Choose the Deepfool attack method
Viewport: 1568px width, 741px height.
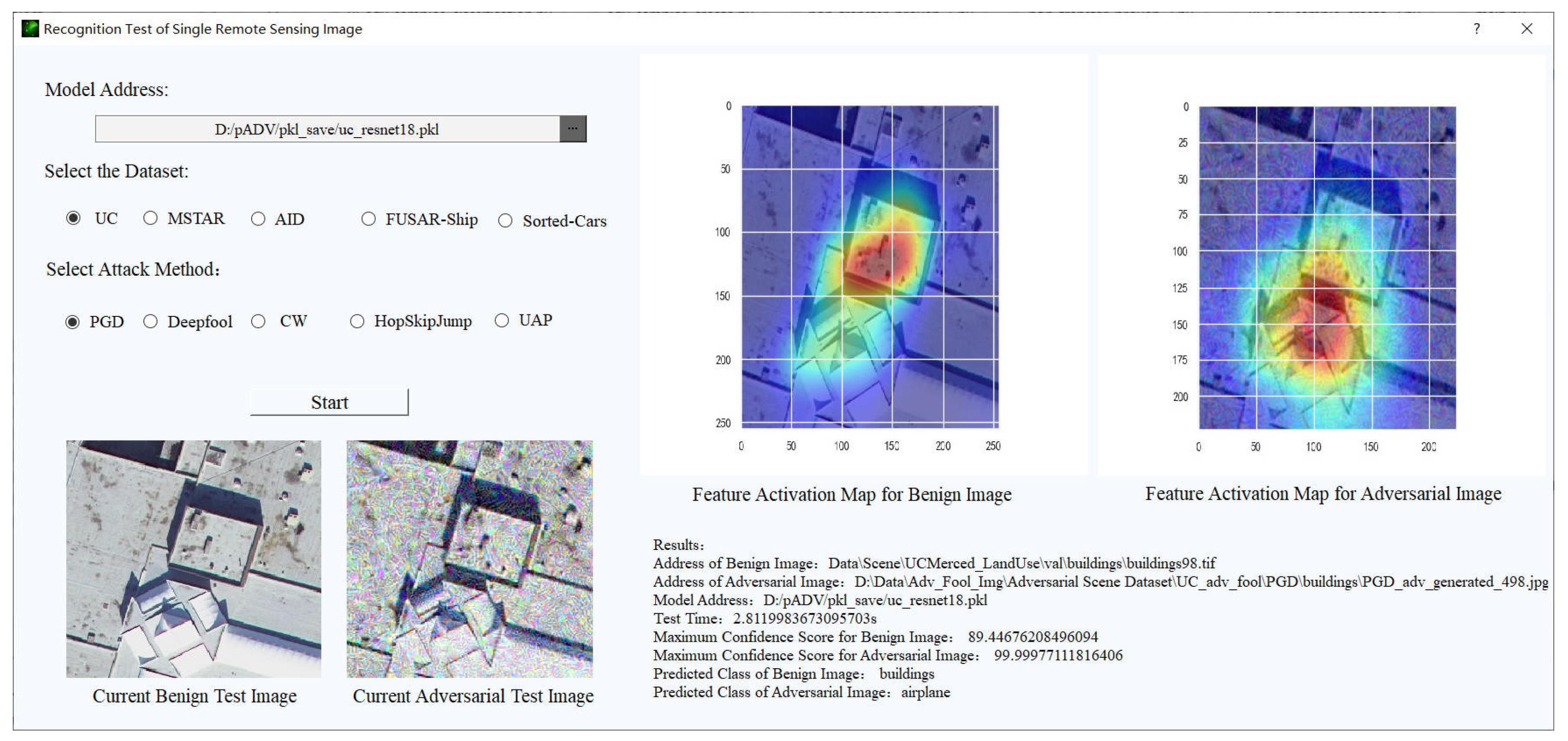(150, 321)
